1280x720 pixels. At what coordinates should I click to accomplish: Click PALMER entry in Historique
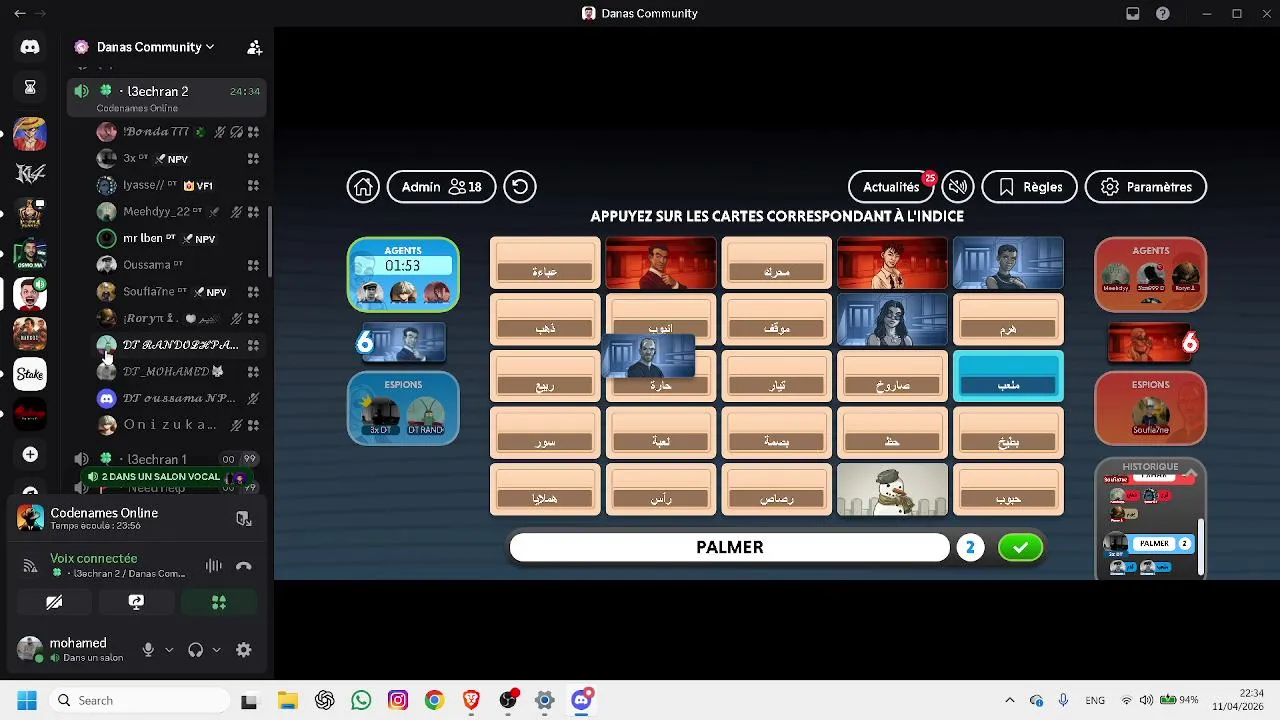click(1154, 544)
